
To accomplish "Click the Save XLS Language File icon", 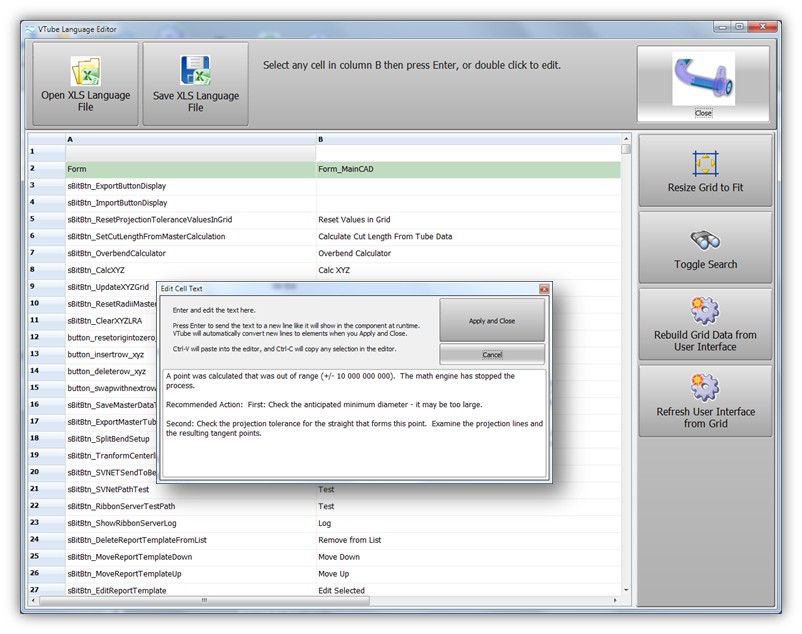I will (195, 71).
